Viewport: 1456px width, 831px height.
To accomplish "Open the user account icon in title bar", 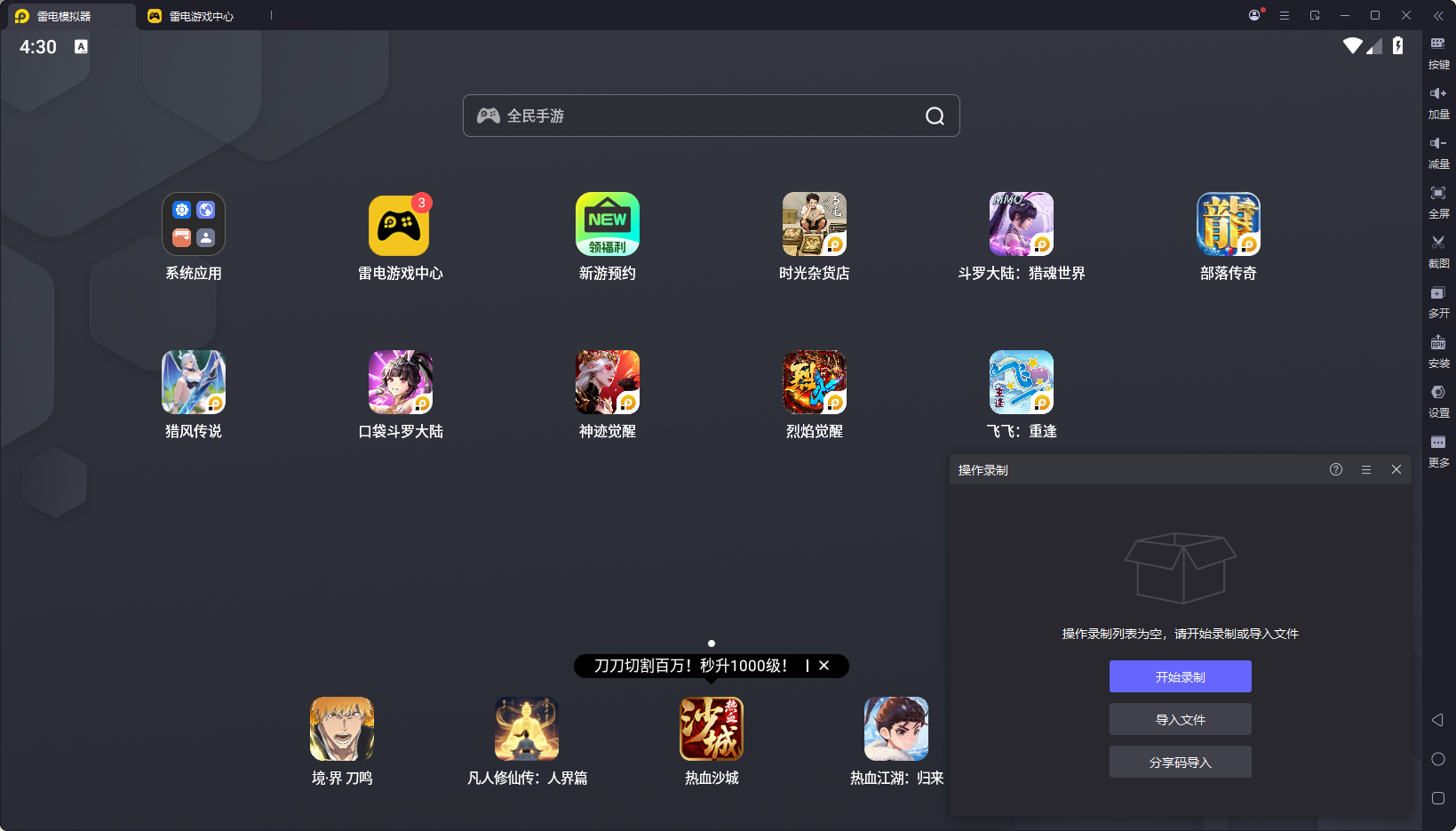I will pos(1254,15).
